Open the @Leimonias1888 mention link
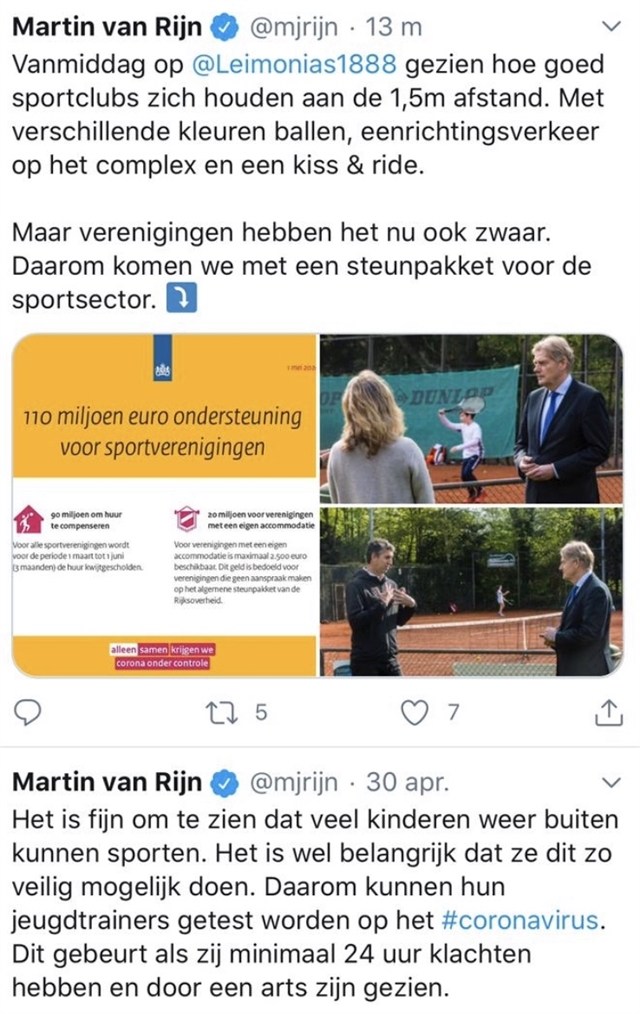The width and height of the screenshot is (640, 1014). [294, 64]
